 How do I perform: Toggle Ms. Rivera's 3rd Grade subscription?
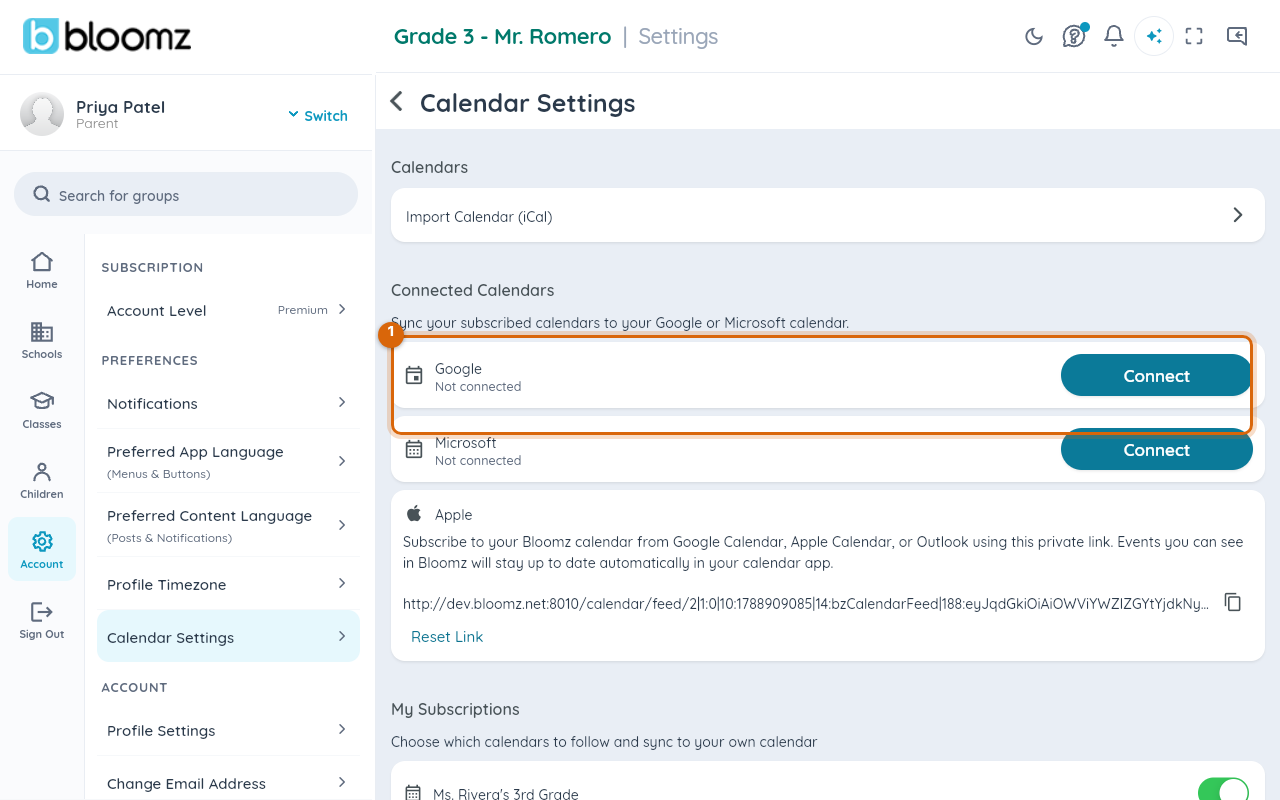coord(1223,790)
